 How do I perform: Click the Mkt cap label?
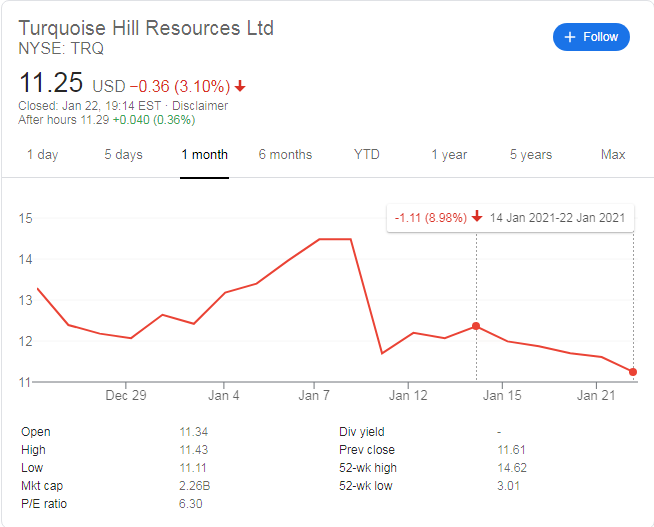coord(42,486)
